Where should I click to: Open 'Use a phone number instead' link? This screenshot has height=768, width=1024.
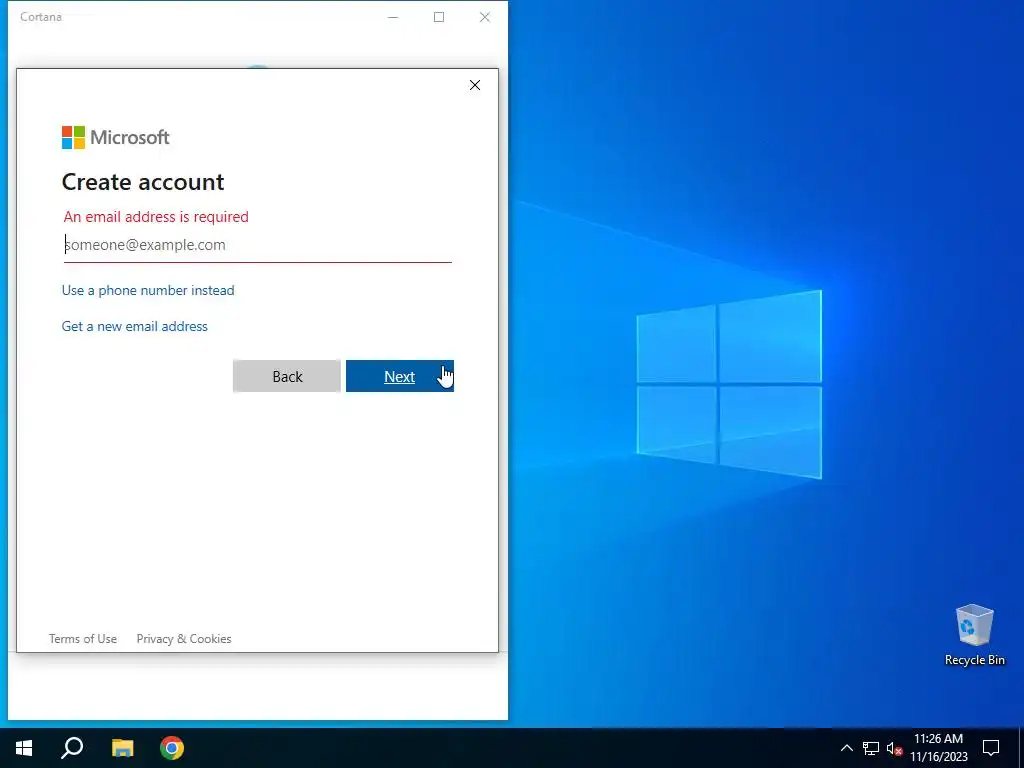[x=148, y=290]
